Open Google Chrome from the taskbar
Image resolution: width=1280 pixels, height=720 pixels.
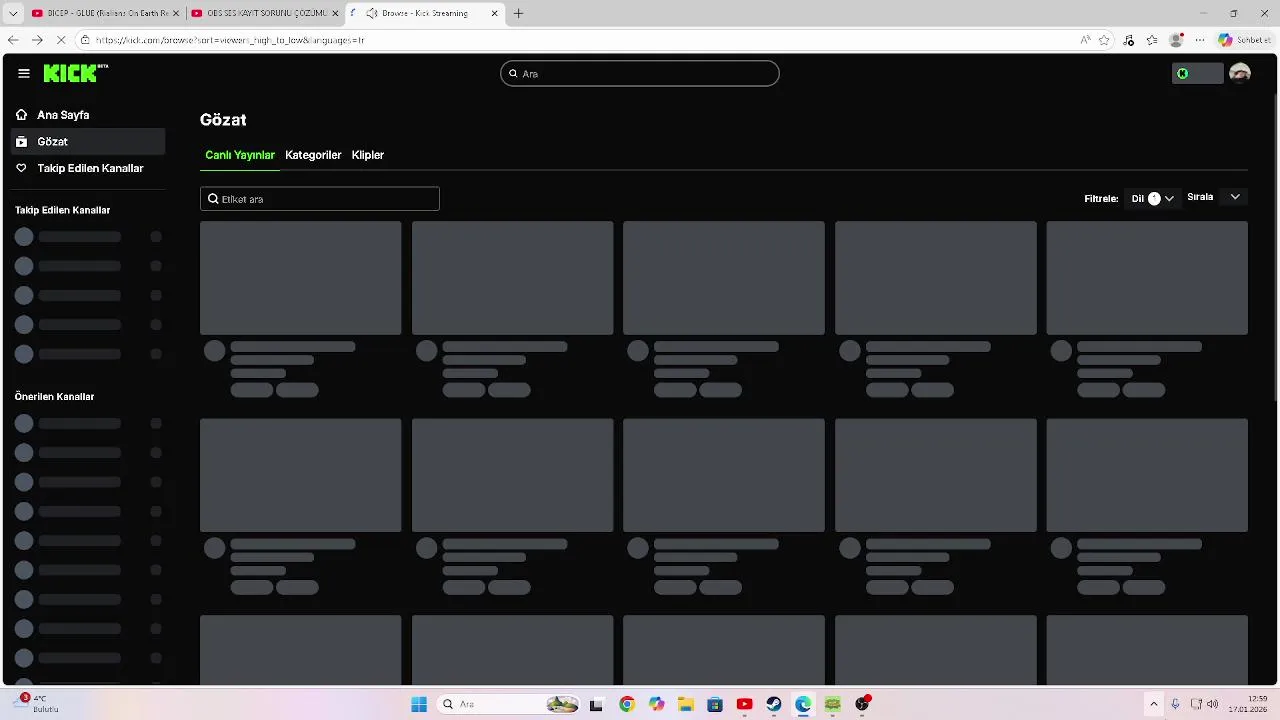[x=627, y=704]
